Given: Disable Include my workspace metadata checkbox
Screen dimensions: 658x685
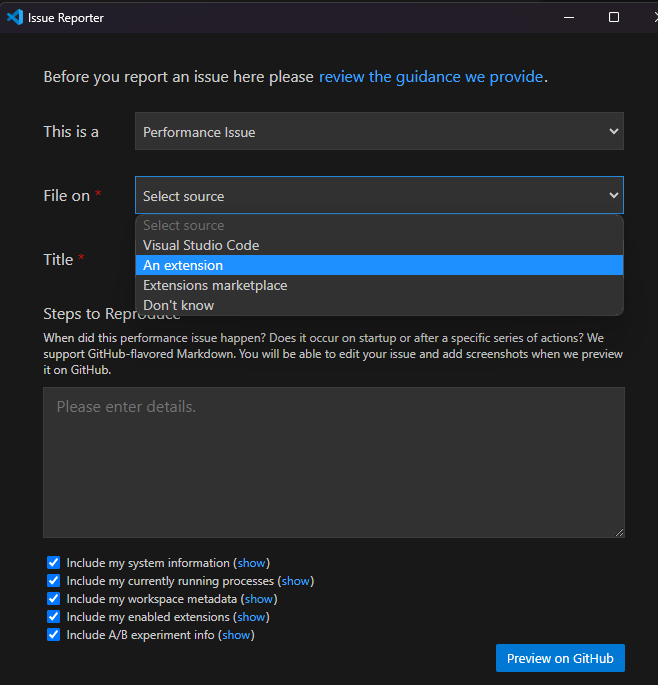Looking at the screenshot, I should pyautogui.click(x=54, y=599).
